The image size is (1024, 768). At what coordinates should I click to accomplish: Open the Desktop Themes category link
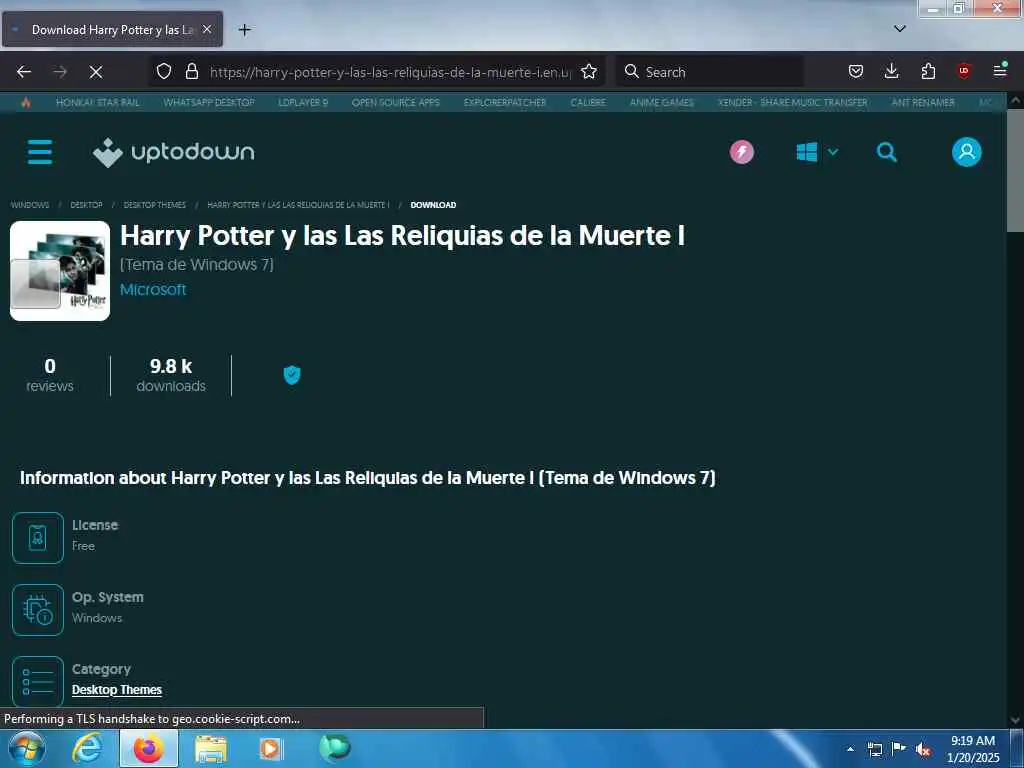117,690
